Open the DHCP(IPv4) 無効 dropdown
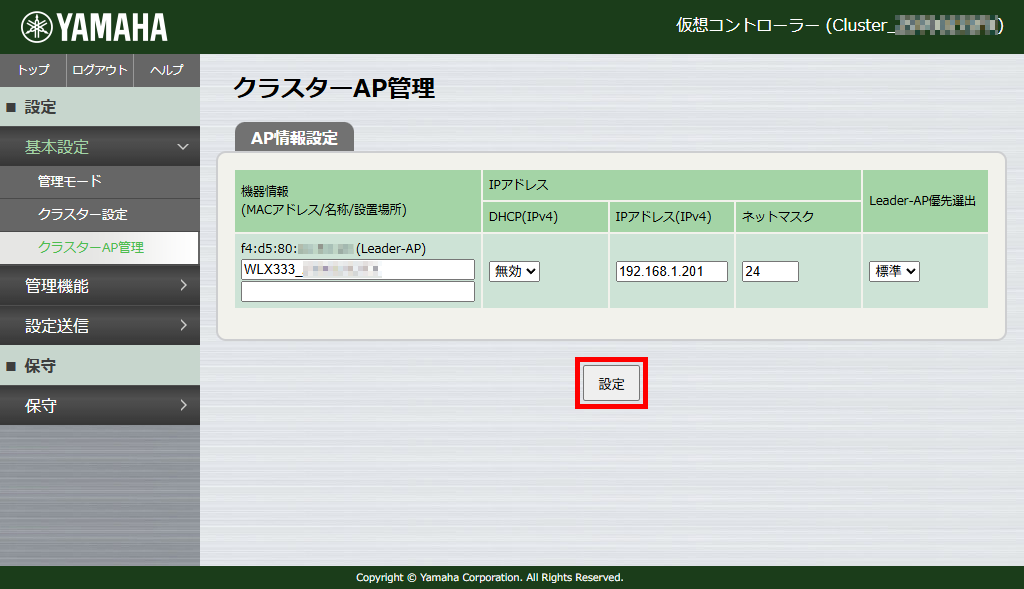The height and width of the screenshot is (589, 1024). [515, 271]
